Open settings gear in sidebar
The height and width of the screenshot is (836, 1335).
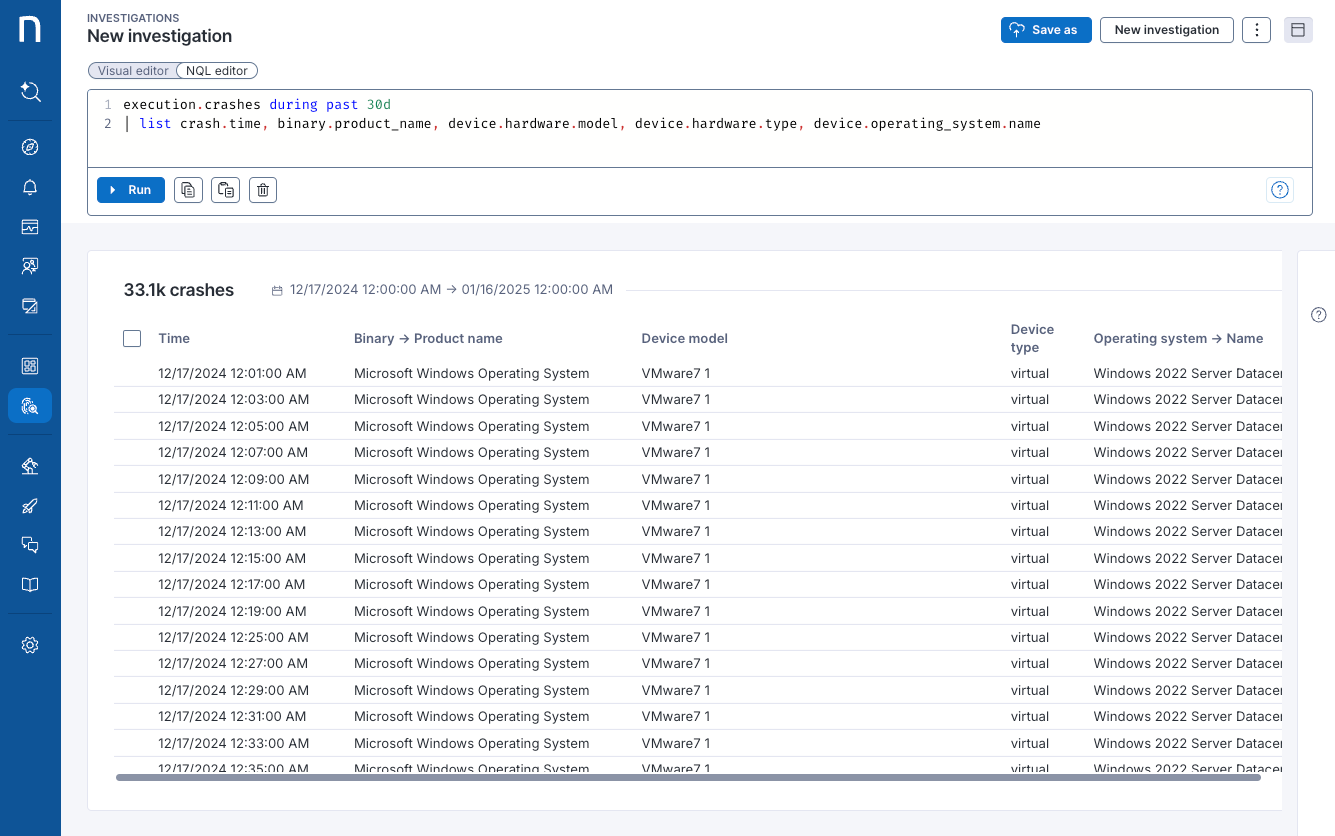pos(30,645)
